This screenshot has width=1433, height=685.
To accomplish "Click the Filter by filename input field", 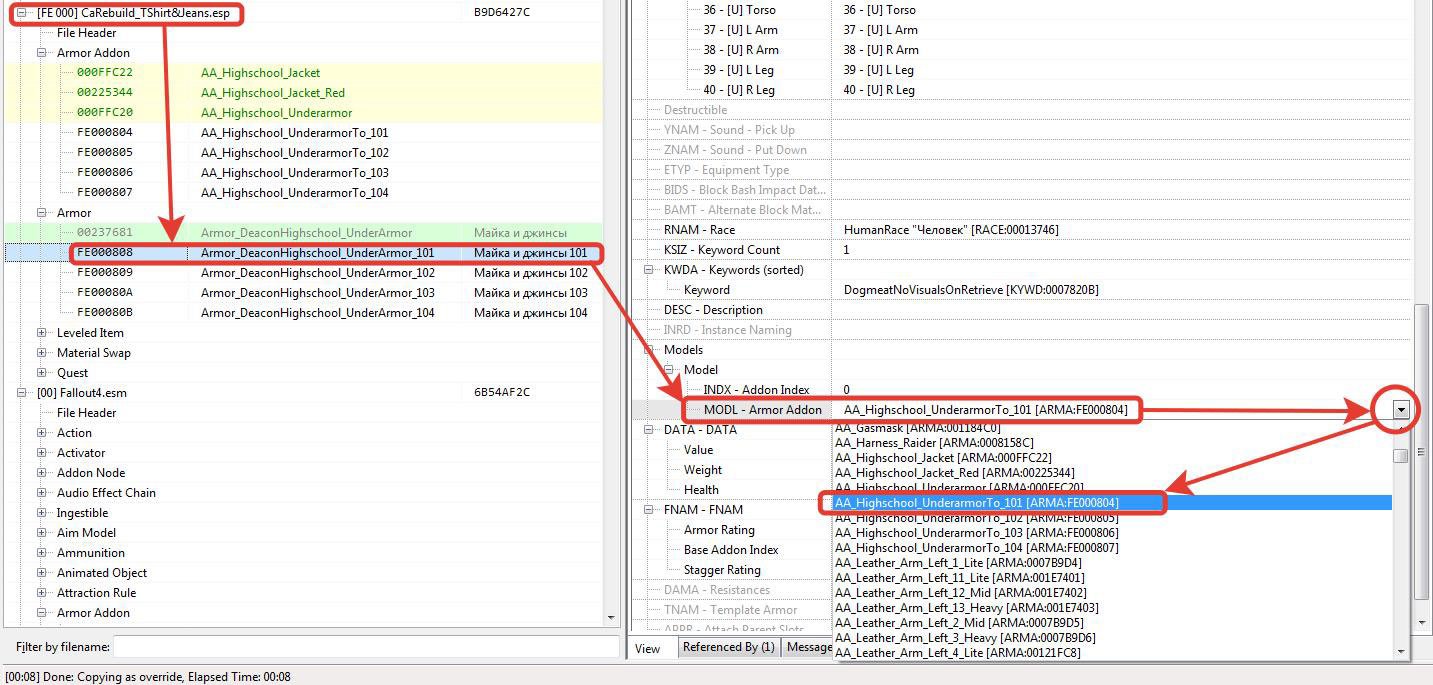I will 365,647.
